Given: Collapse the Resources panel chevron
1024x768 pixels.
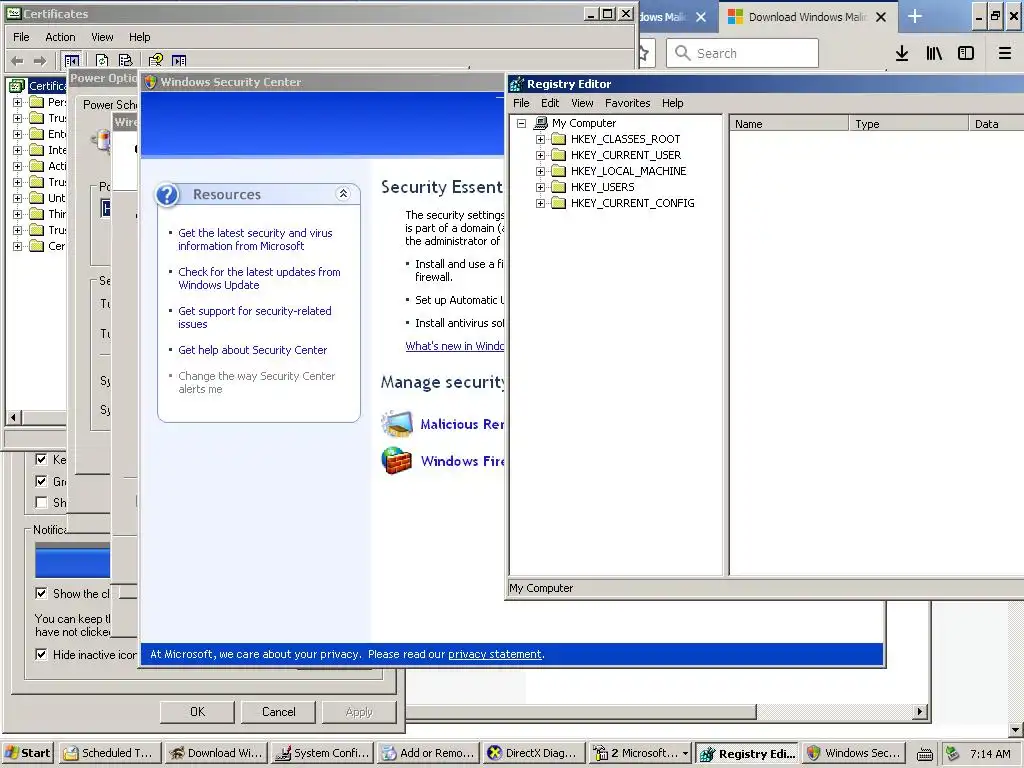Looking at the screenshot, I should [343, 193].
